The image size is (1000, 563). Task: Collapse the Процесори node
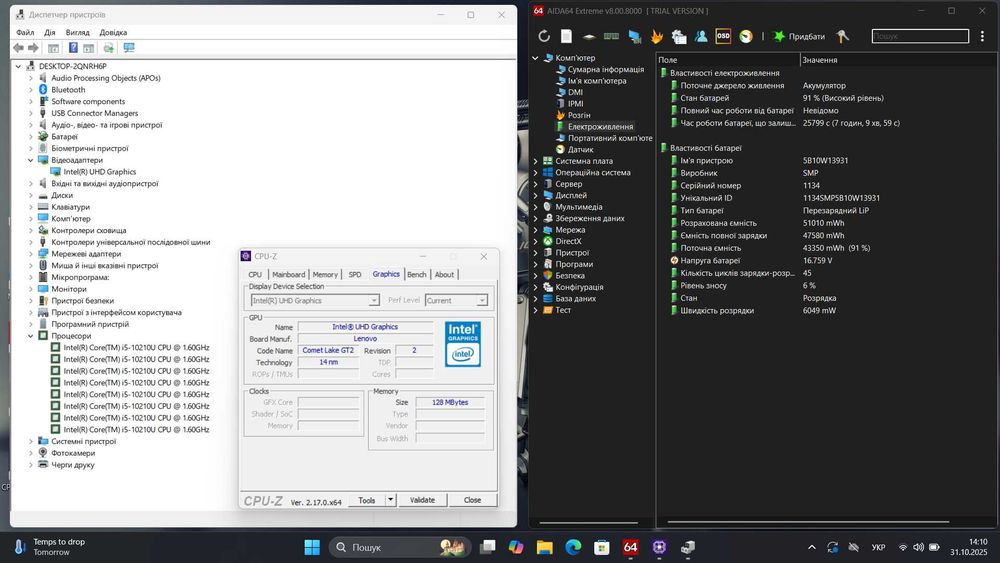click(31, 336)
